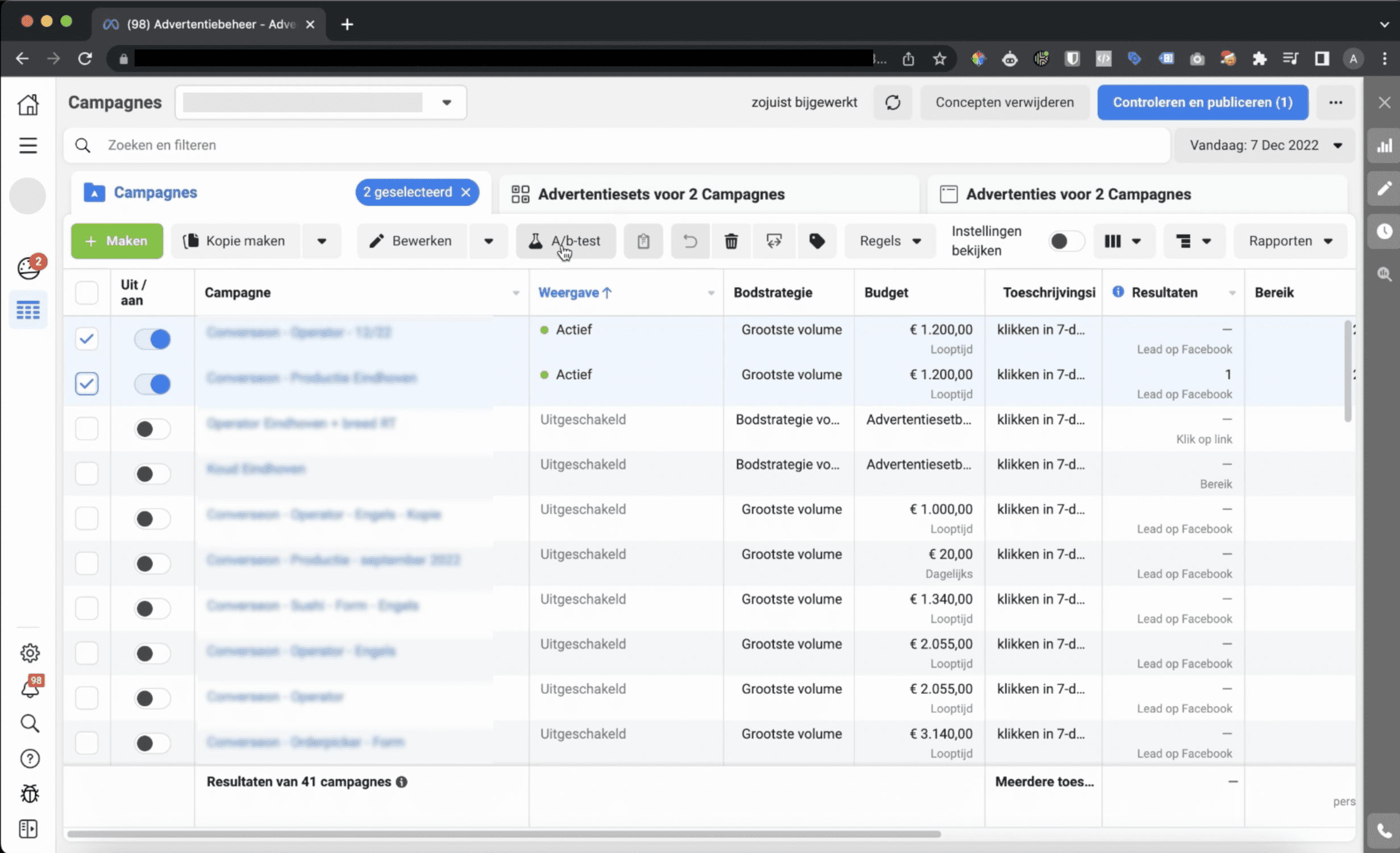Turn off toggle of second Actief campaign
This screenshot has height=853, width=1400.
(x=152, y=384)
